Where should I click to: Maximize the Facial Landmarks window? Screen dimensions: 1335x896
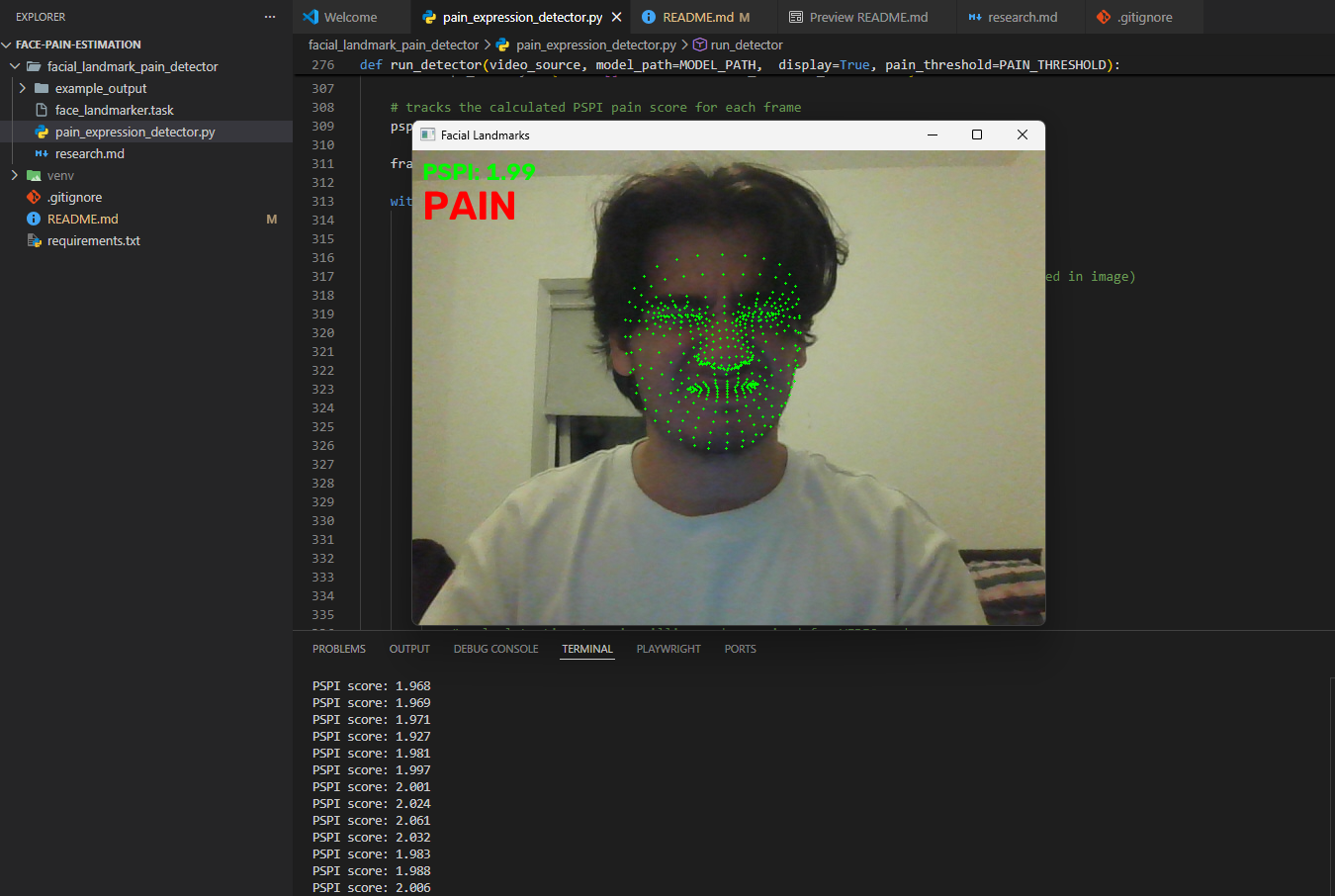(x=977, y=134)
